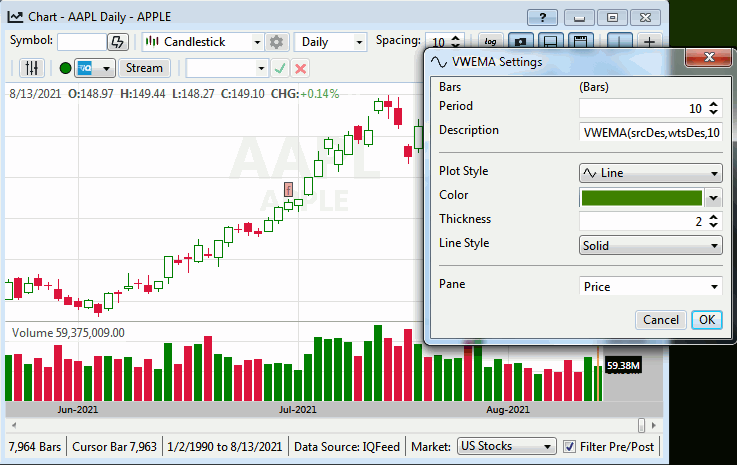Click the red X cancel icon

pos(300,68)
